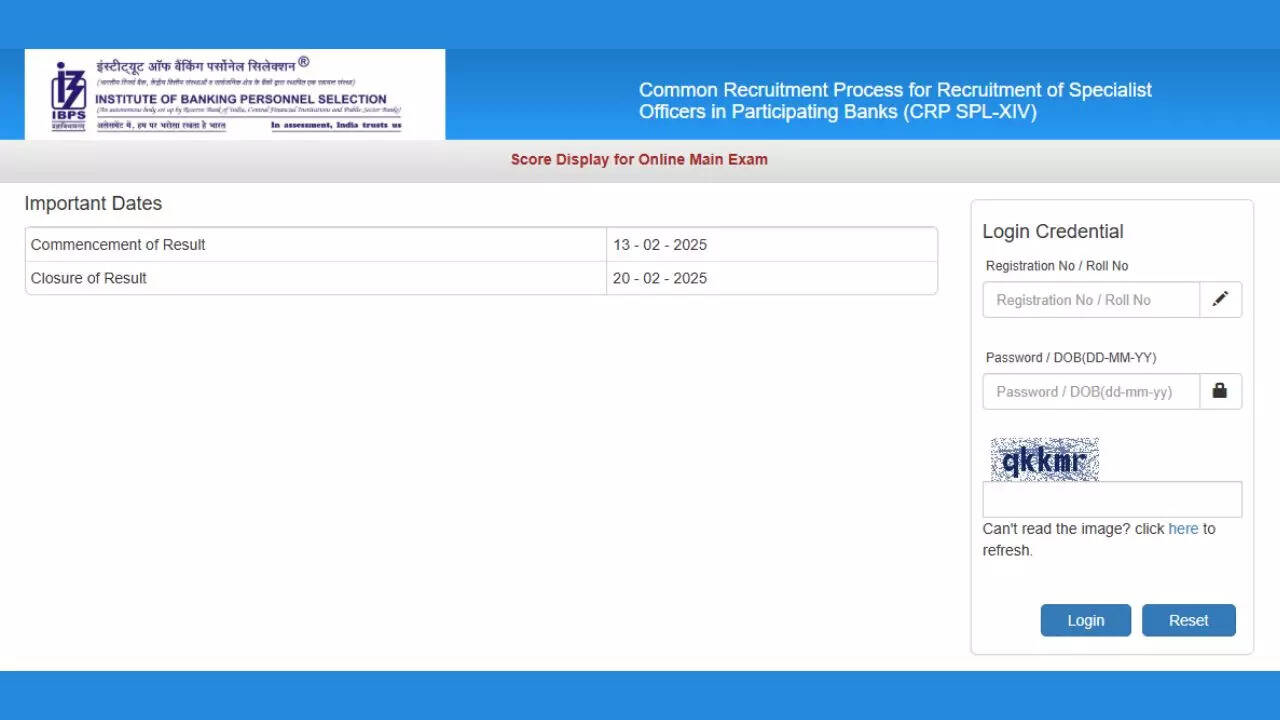
Task: Click the empty captcha text box
Action: (x=1112, y=499)
